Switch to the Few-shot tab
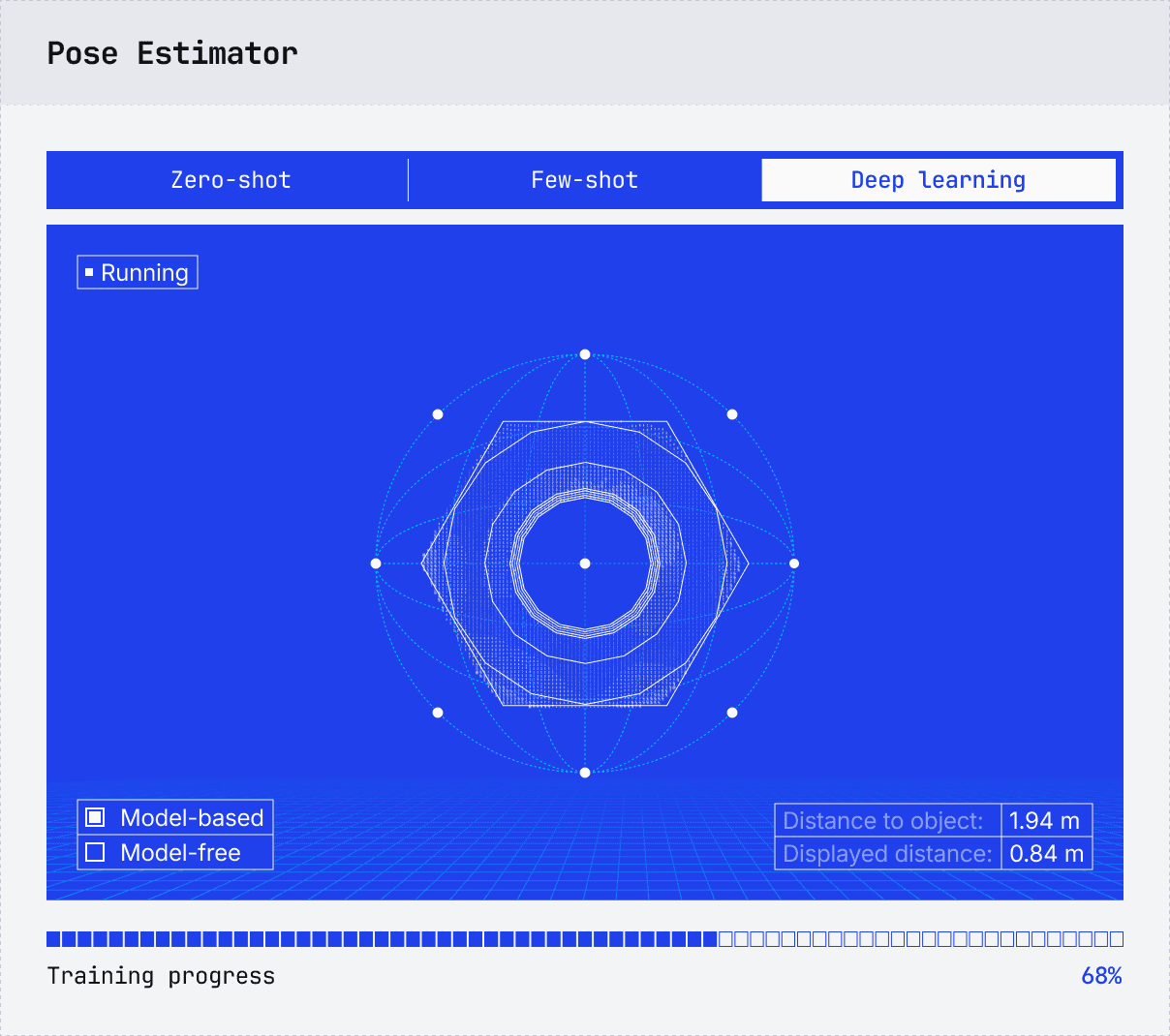This screenshot has width=1170, height=1036. pyautogui.click(x=585, y=180)
